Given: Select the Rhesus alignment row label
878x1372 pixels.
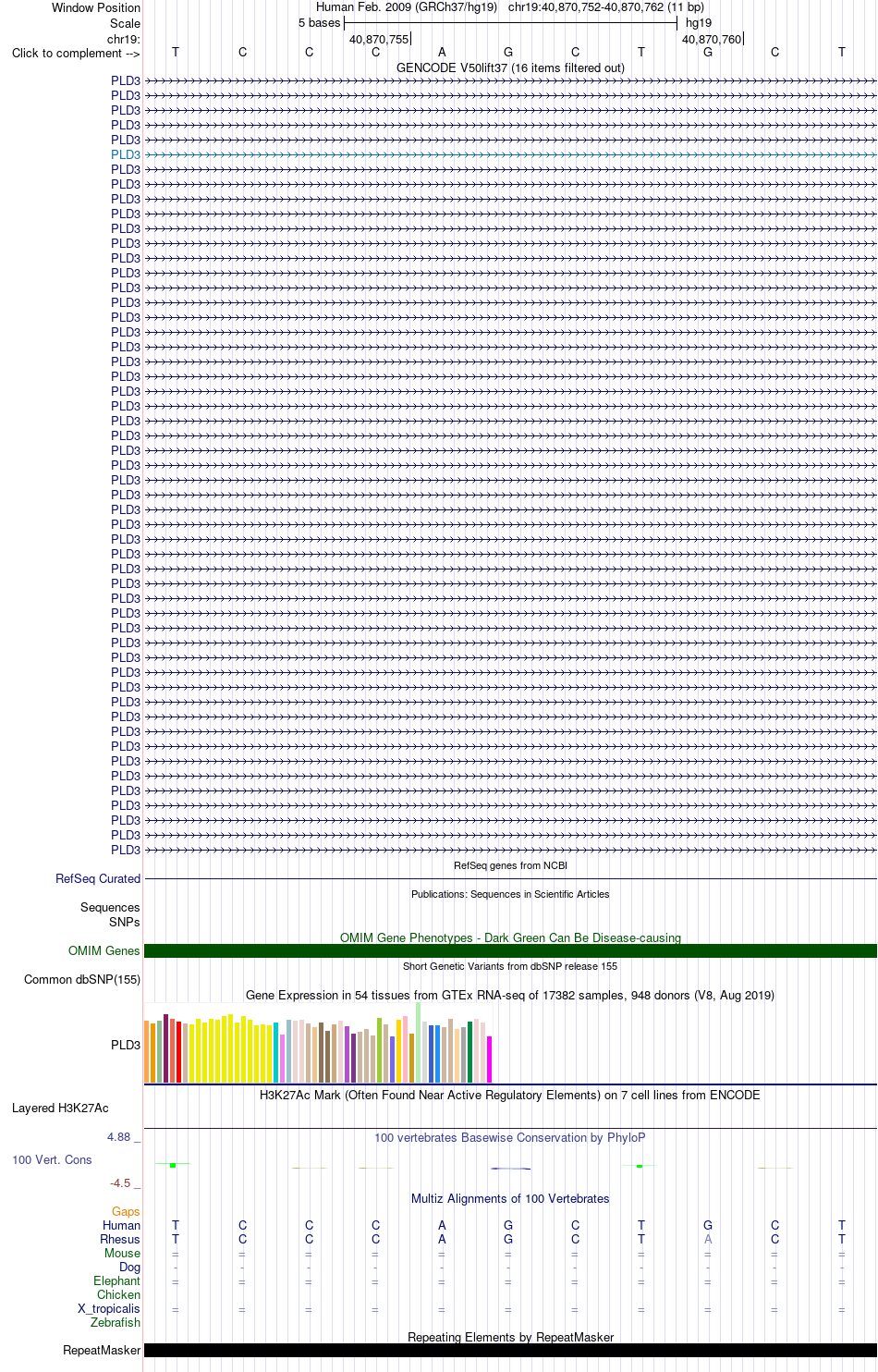Looking at the screenshot, I should coord(120,1239).
